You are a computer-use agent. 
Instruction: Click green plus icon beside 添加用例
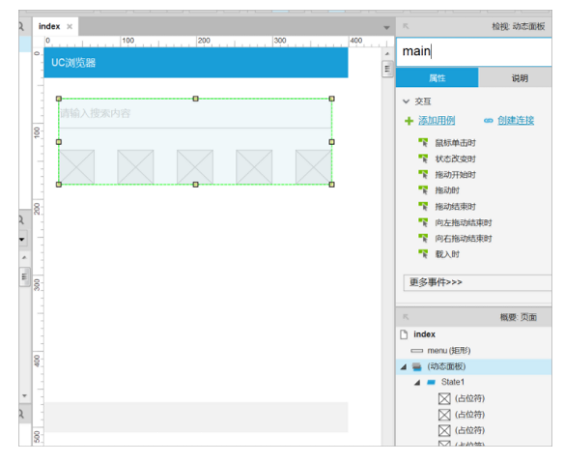pyautogui.click(x=409, y=121)
